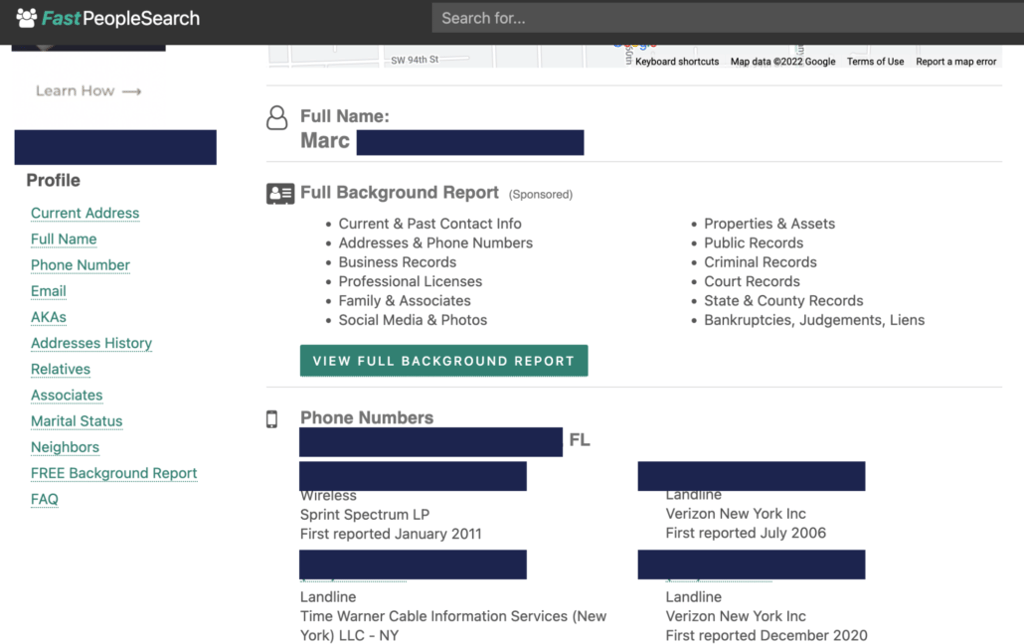The image size is (1024, 644).
Task: Click 'First reported January 2011' text
Action: click(x=391, y=534)
